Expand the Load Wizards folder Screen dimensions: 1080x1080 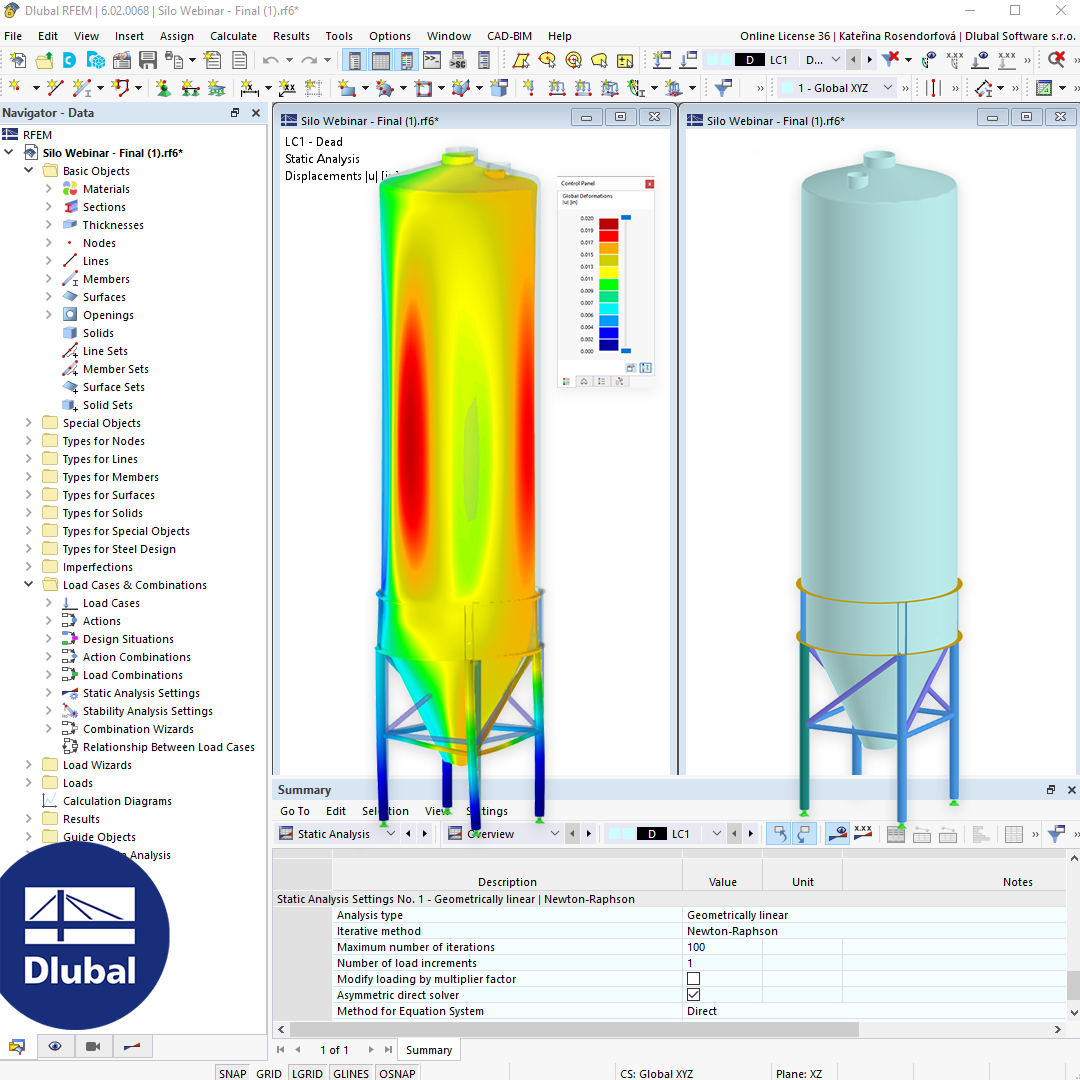click(28, 765)
